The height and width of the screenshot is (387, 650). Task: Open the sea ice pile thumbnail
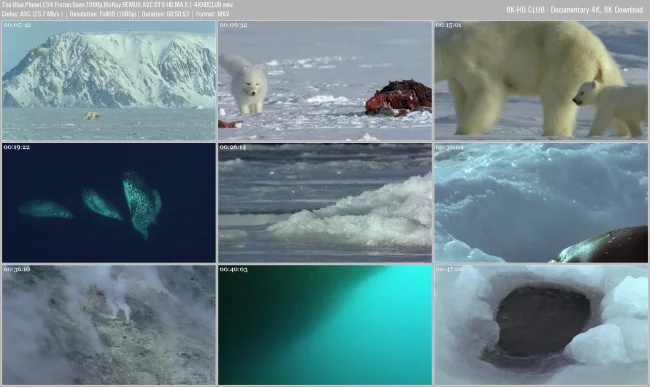pyautogui.click(x=325, y=203)
